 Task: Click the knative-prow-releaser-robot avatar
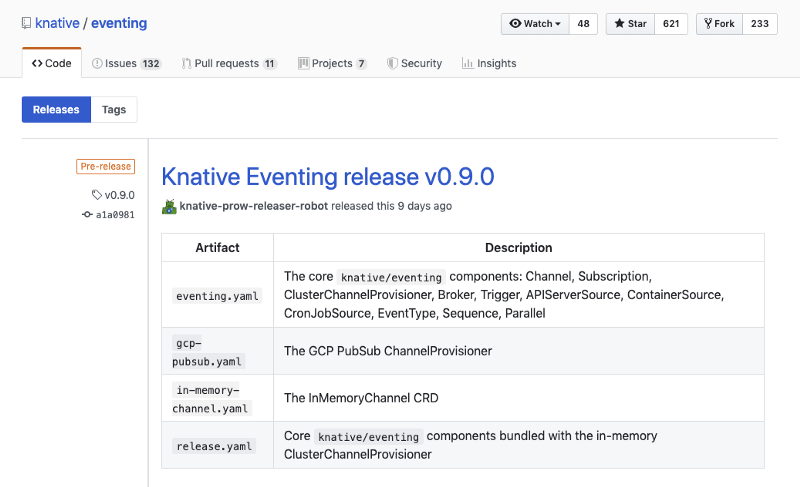pos(169,207)
